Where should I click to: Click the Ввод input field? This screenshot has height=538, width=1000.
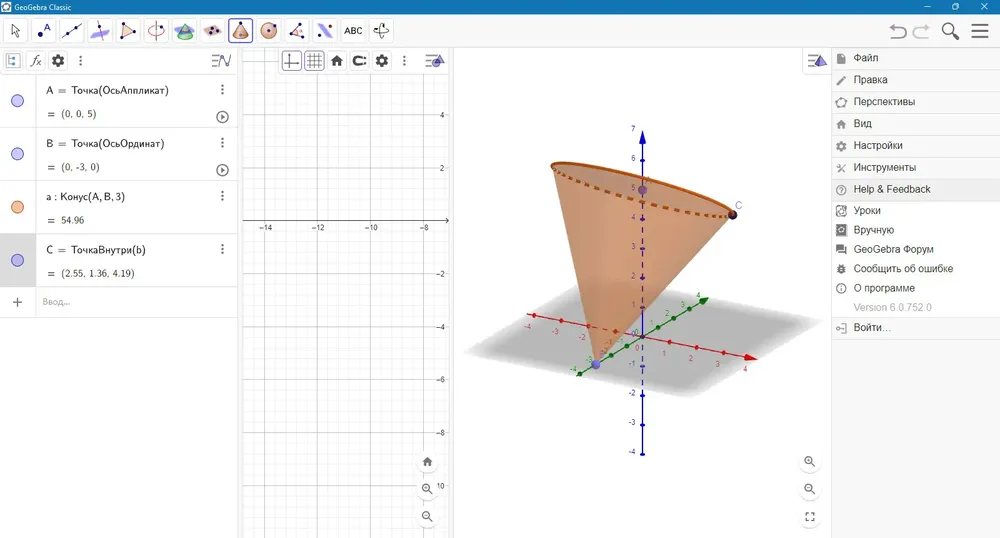136,302
